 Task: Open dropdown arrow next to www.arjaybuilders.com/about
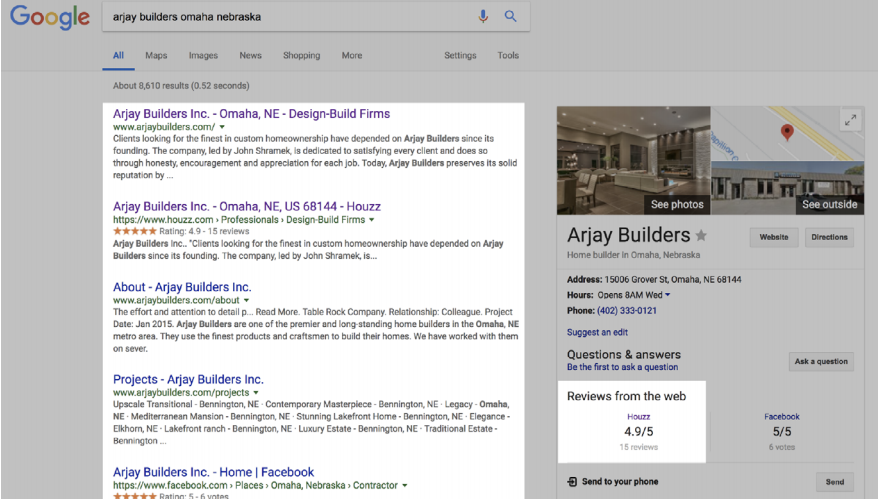pos(247,300)
